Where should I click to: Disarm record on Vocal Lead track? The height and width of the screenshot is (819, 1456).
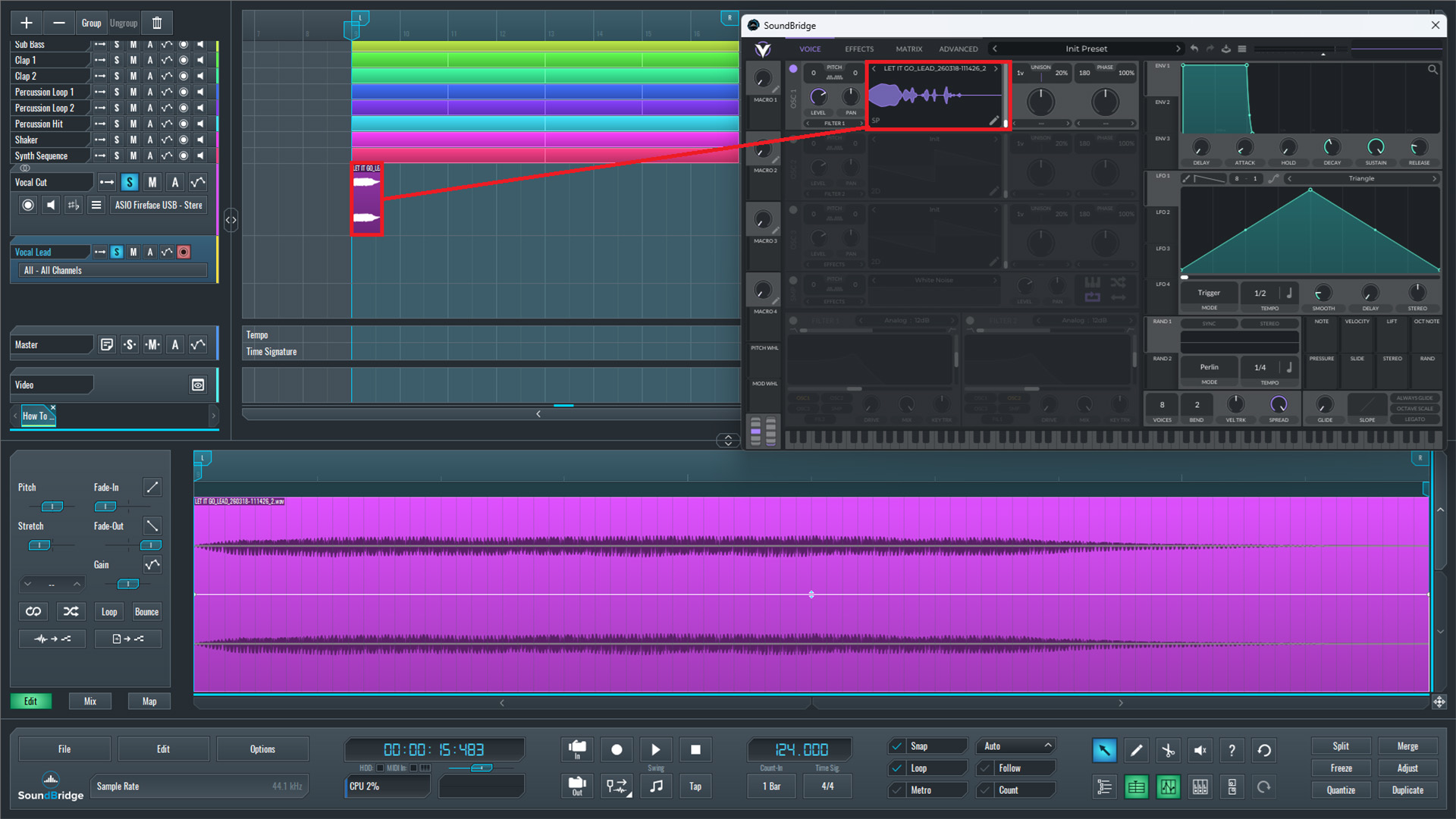(x=184, y=252)
